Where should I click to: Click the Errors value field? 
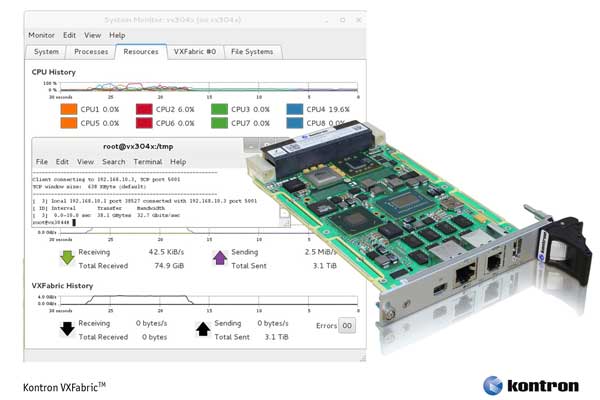(347, 325)
